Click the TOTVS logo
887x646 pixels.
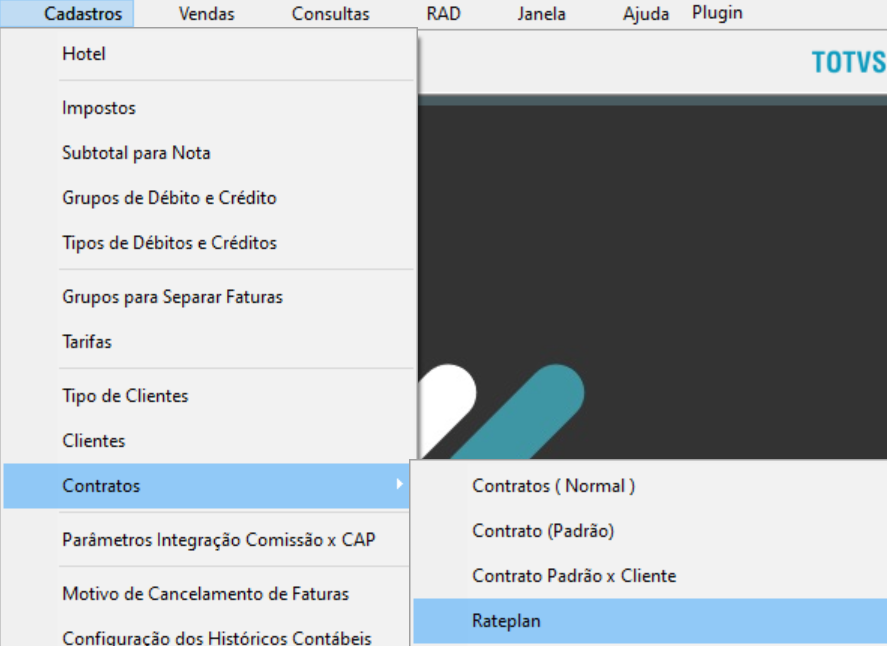(849, 62)
